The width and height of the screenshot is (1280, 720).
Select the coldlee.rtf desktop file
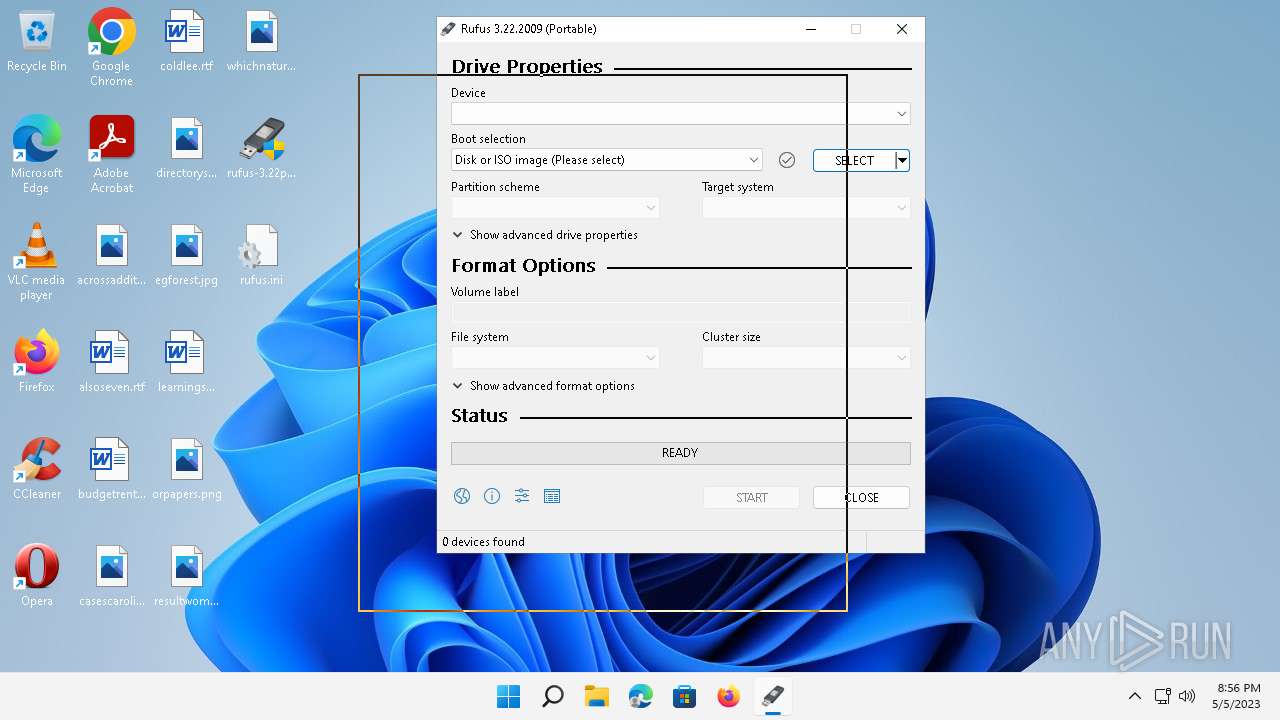click(186, 42)
